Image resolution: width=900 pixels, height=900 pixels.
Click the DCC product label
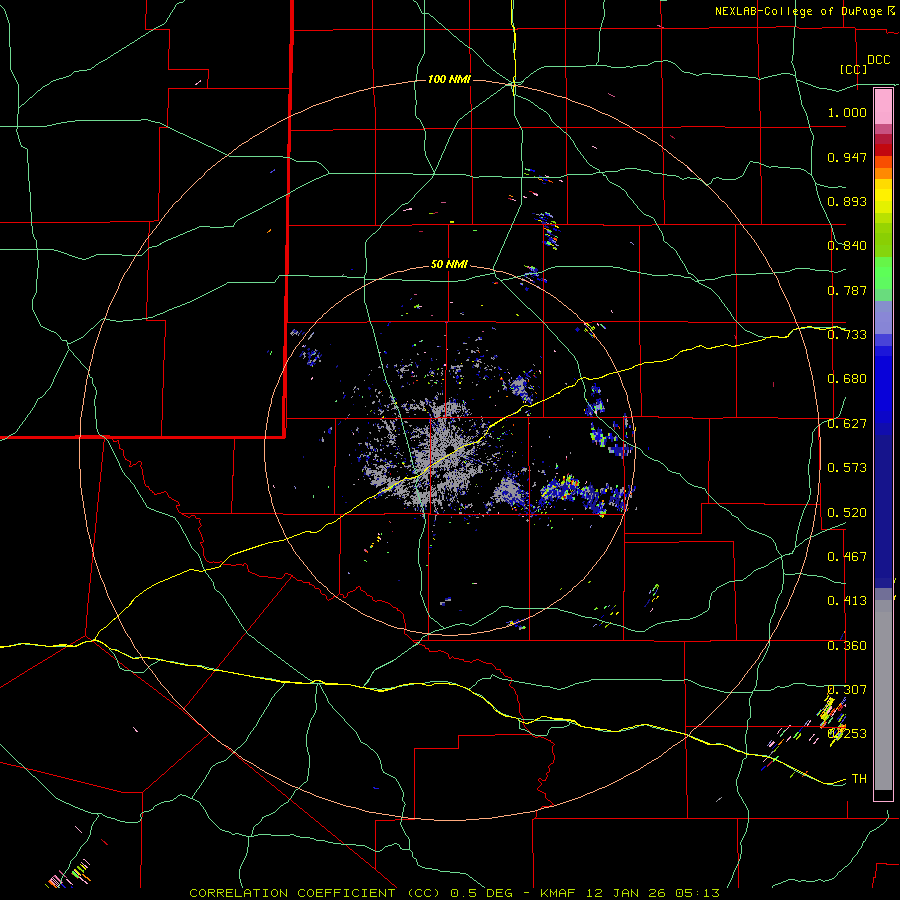point(878,60)
